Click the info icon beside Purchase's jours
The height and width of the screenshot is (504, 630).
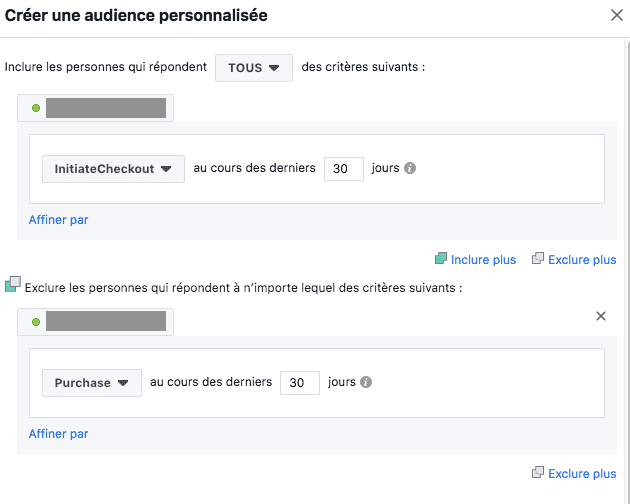click(366, 383)
